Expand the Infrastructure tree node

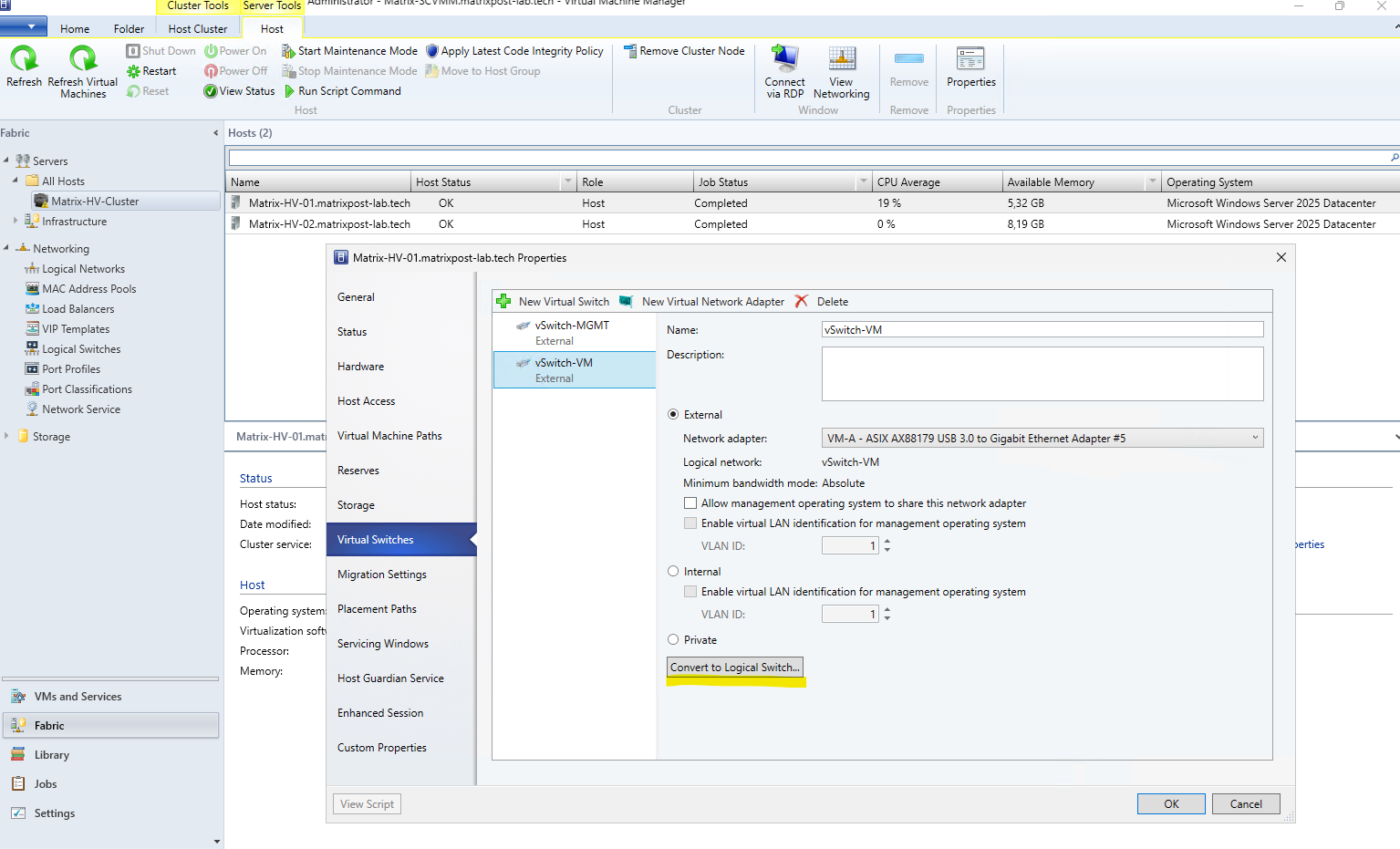coord(16,221)
